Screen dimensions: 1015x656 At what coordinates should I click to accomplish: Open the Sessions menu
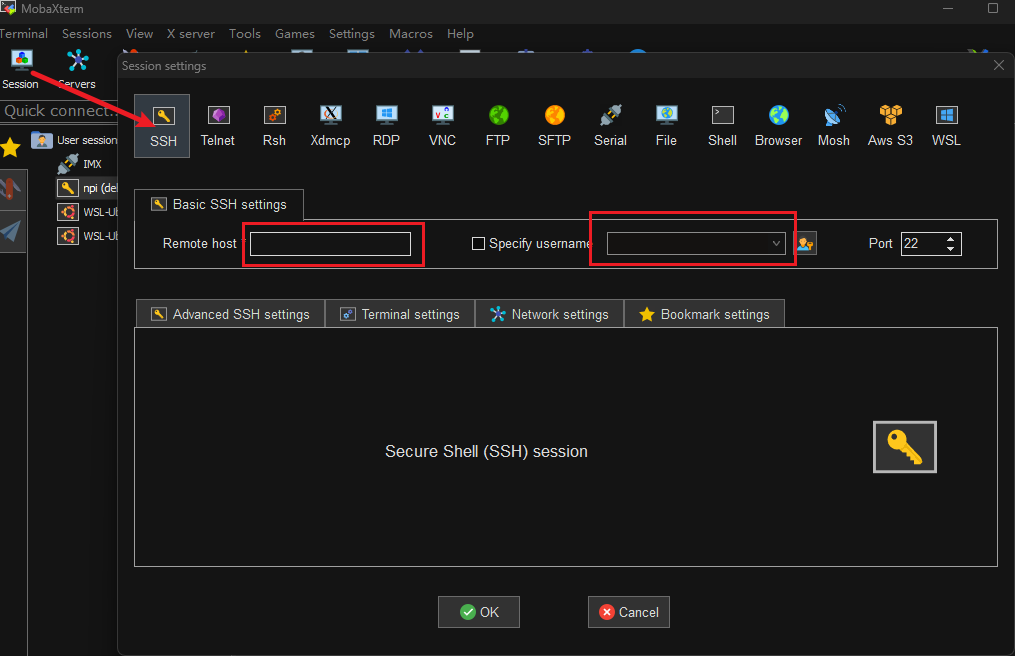pyautogui.click(x=87, y=34)
